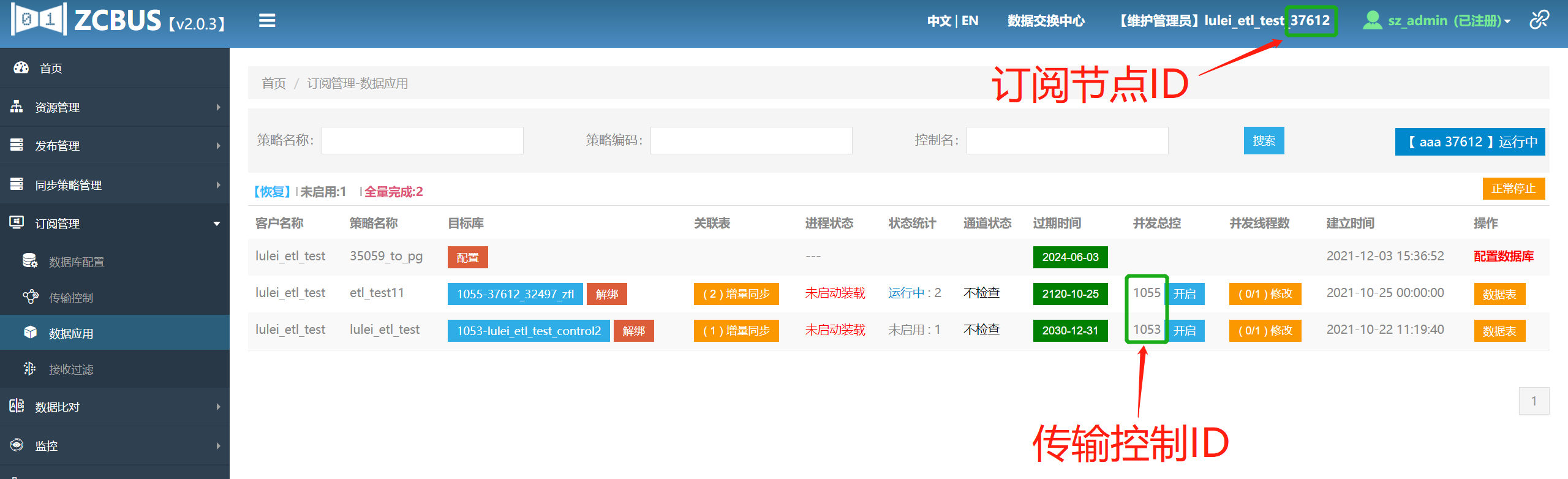This screenshot has width=1568, height=479.
Task: Toggle 开启 for concurrency control 1055
Action: tap(1185, 294)
